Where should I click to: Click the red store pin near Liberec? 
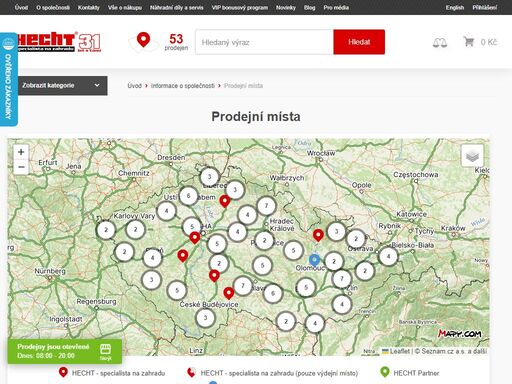225,201
